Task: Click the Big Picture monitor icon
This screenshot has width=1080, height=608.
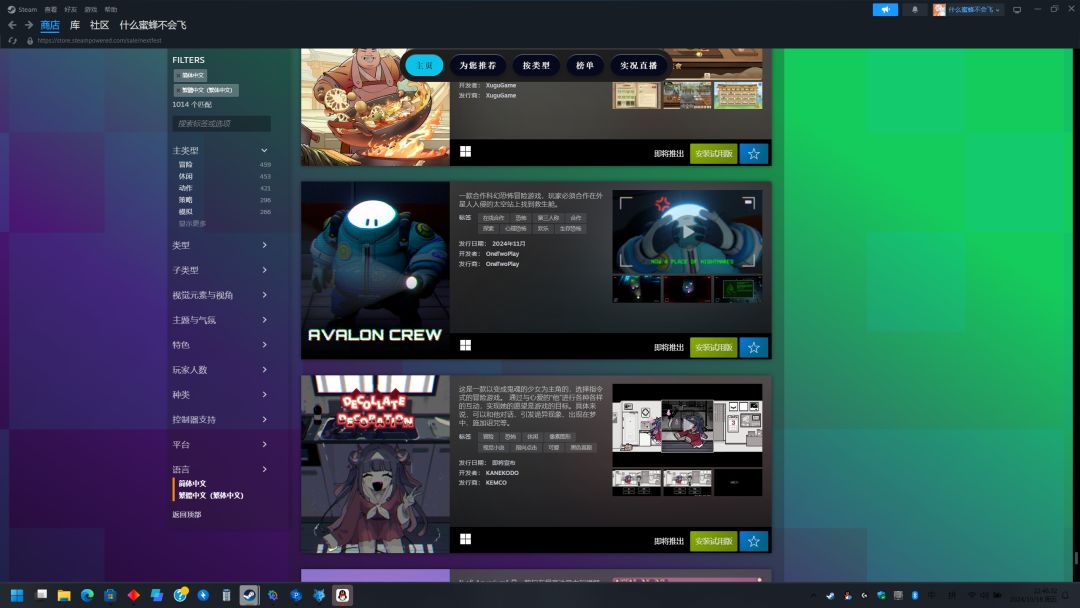Action: click(1017, 10)
